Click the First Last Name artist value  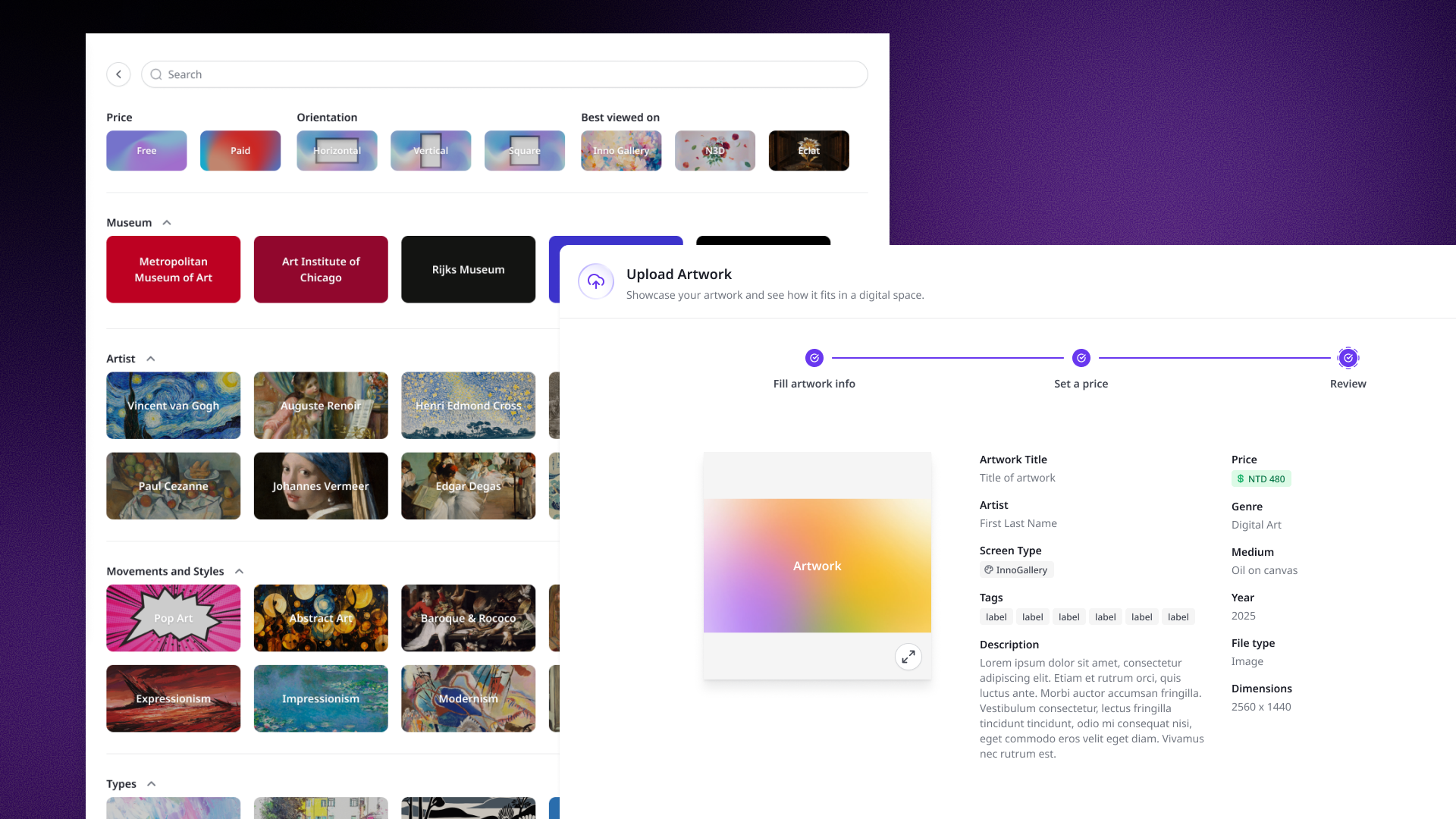point(1018,523)
